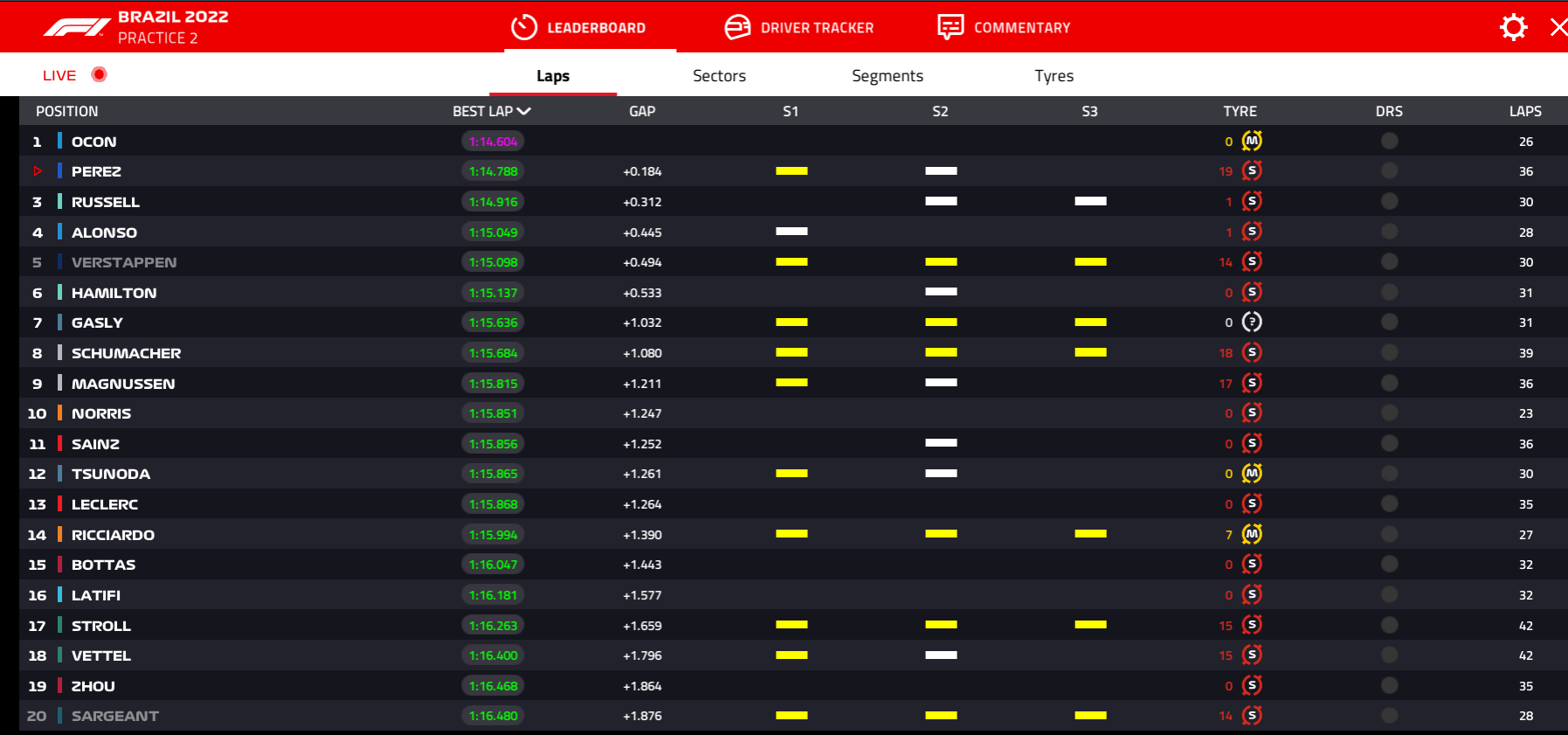Click Russell's white S3 segment bar
1568x735 pixels.
[x=1090, y=201]
